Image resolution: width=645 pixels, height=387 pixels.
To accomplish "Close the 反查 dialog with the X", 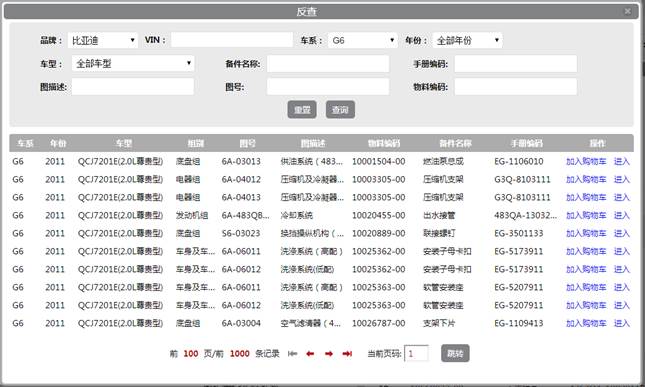I will [628, 11].
